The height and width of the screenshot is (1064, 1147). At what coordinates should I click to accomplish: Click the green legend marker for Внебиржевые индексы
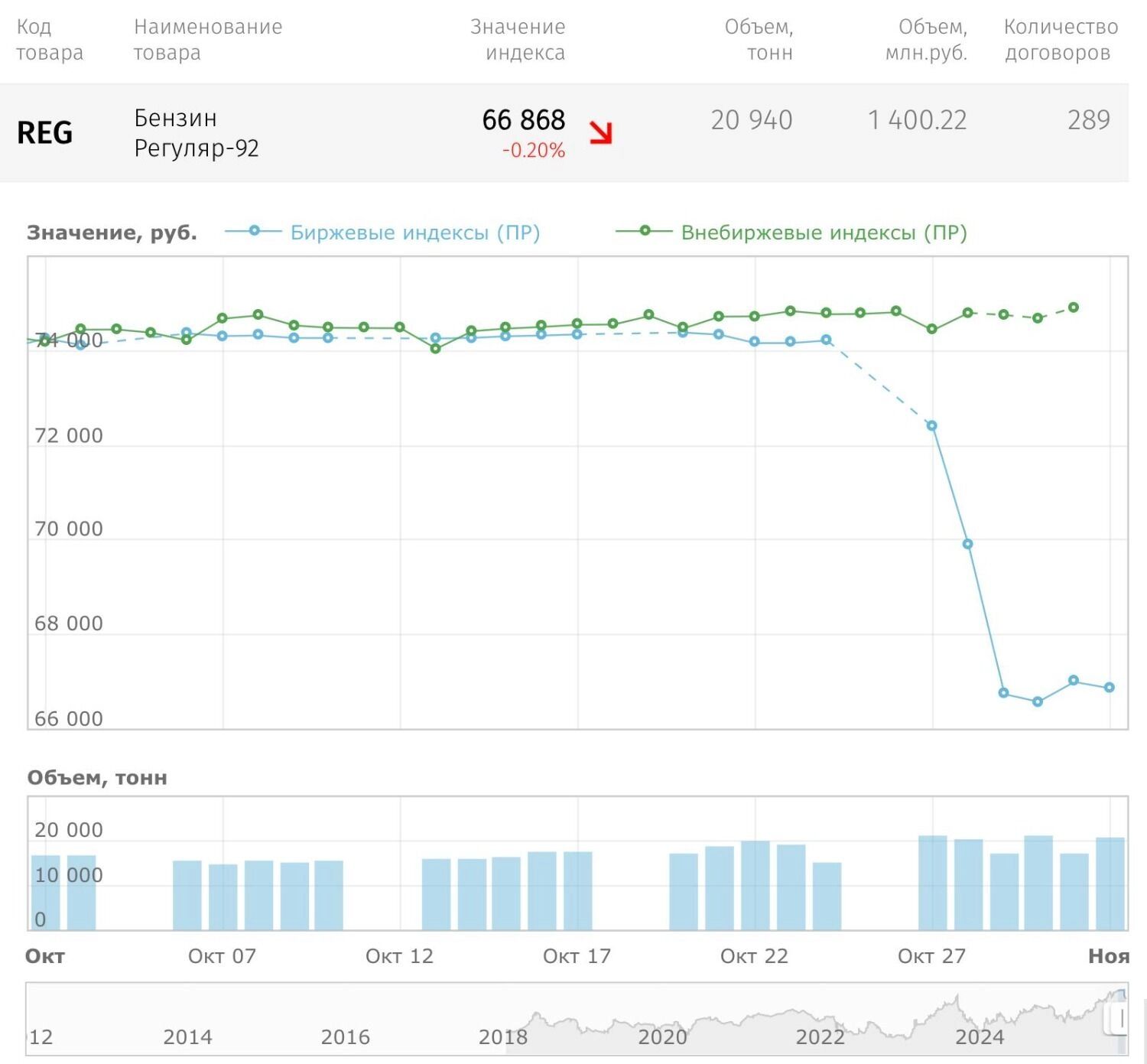coord(645,231)
